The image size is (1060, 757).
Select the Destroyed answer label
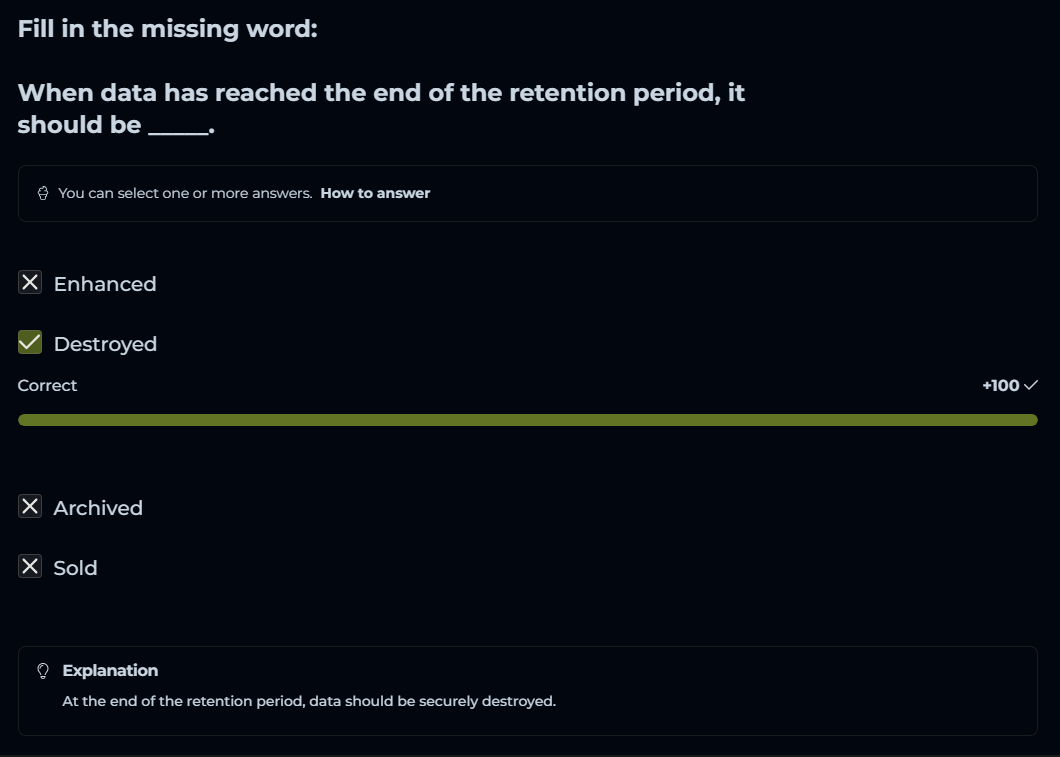pyautogui.click(x=105, y=344)
